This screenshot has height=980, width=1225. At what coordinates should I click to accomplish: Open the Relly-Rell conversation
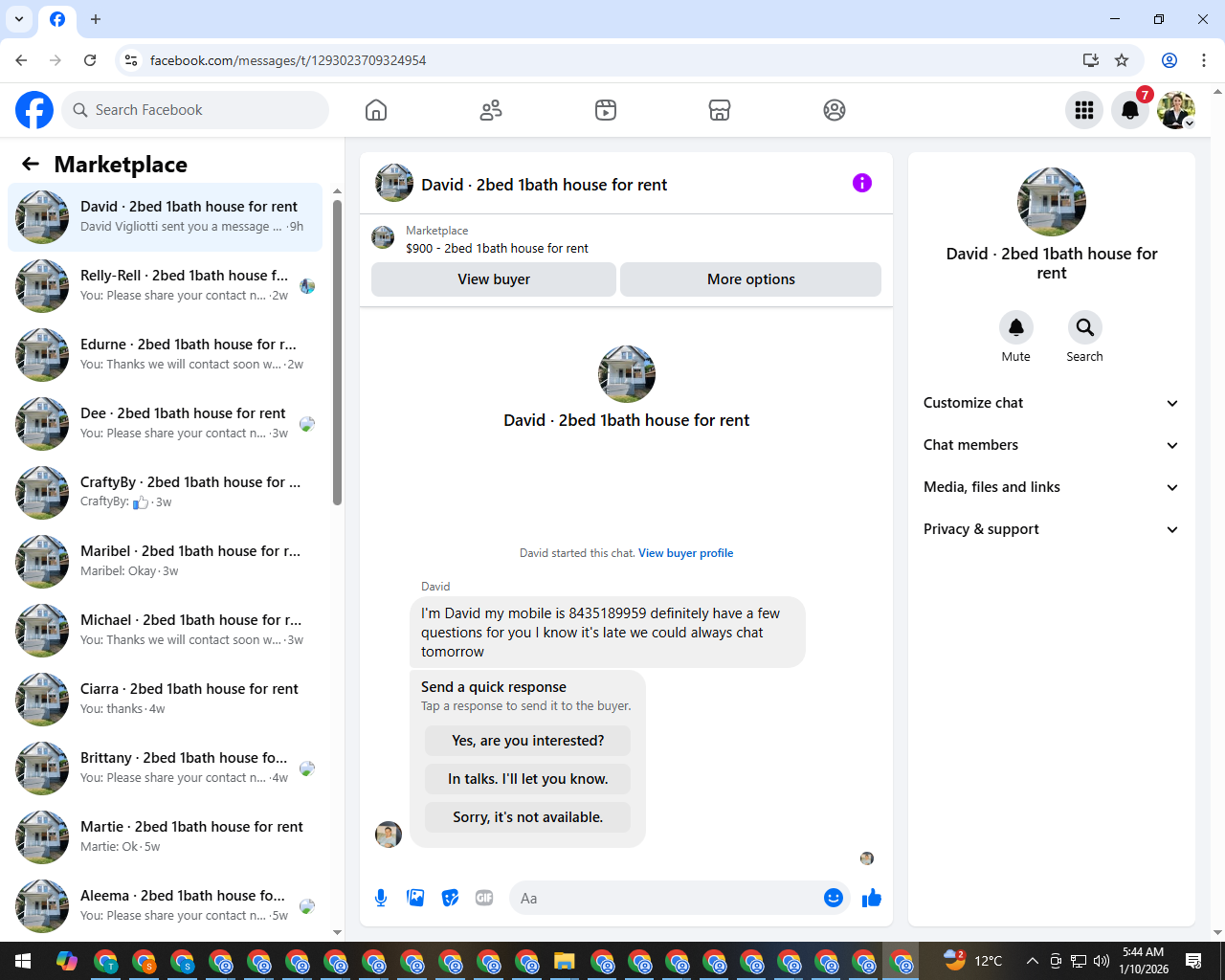(166, 286)
